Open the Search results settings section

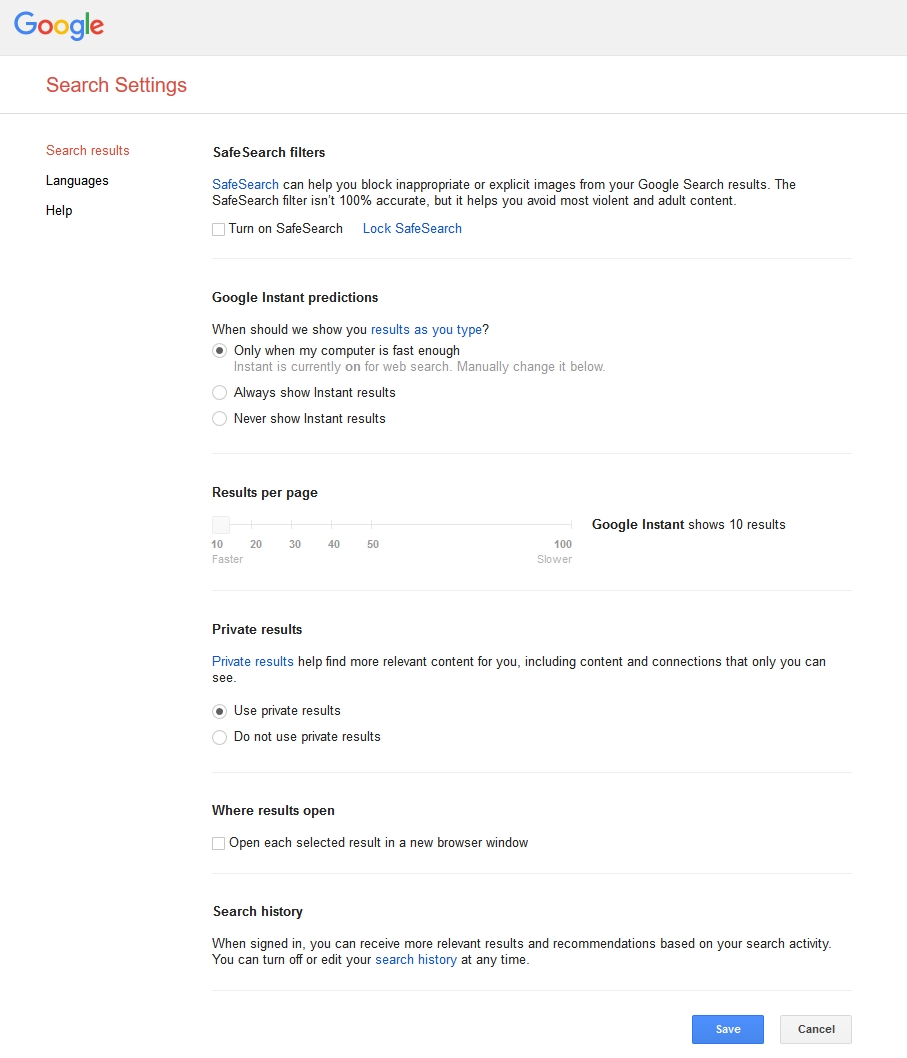pyautogui.click(x=88, y=151)
